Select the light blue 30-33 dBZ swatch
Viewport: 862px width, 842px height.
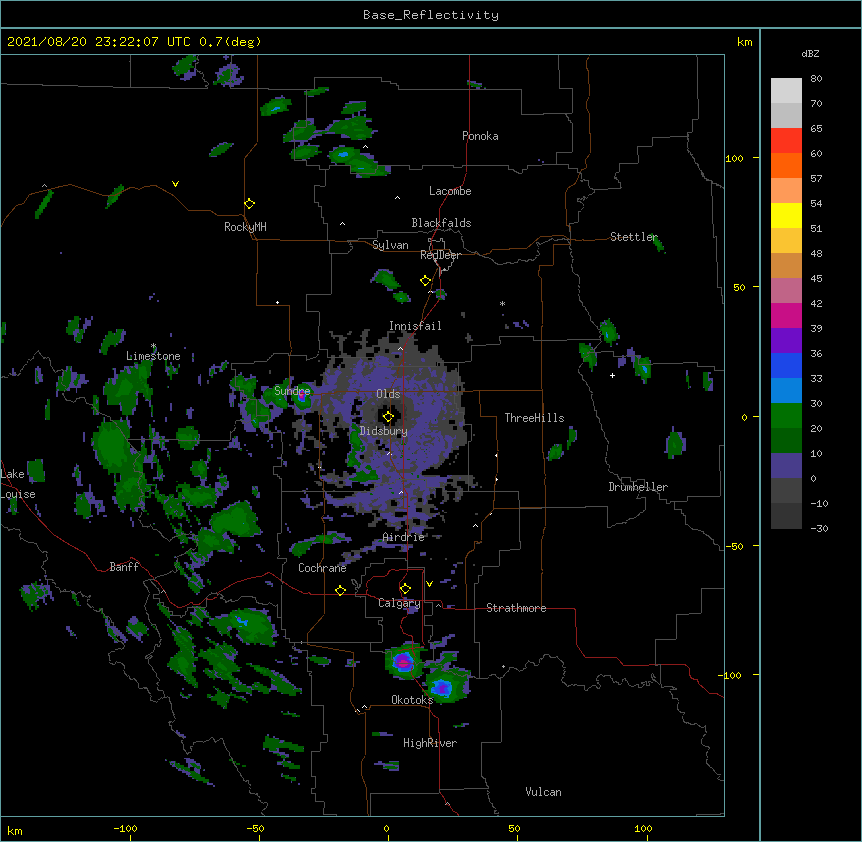786,391
